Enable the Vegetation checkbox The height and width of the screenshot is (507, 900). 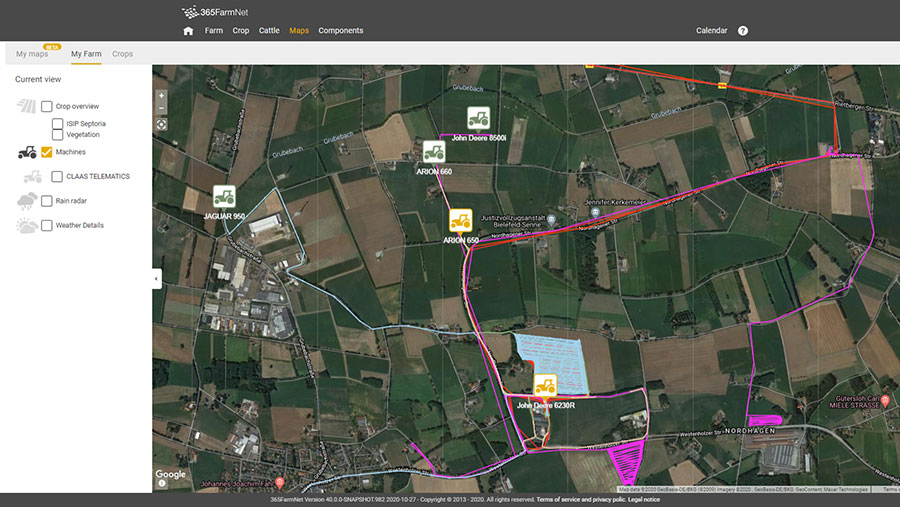pyautogui.click(x=57, y=134)
